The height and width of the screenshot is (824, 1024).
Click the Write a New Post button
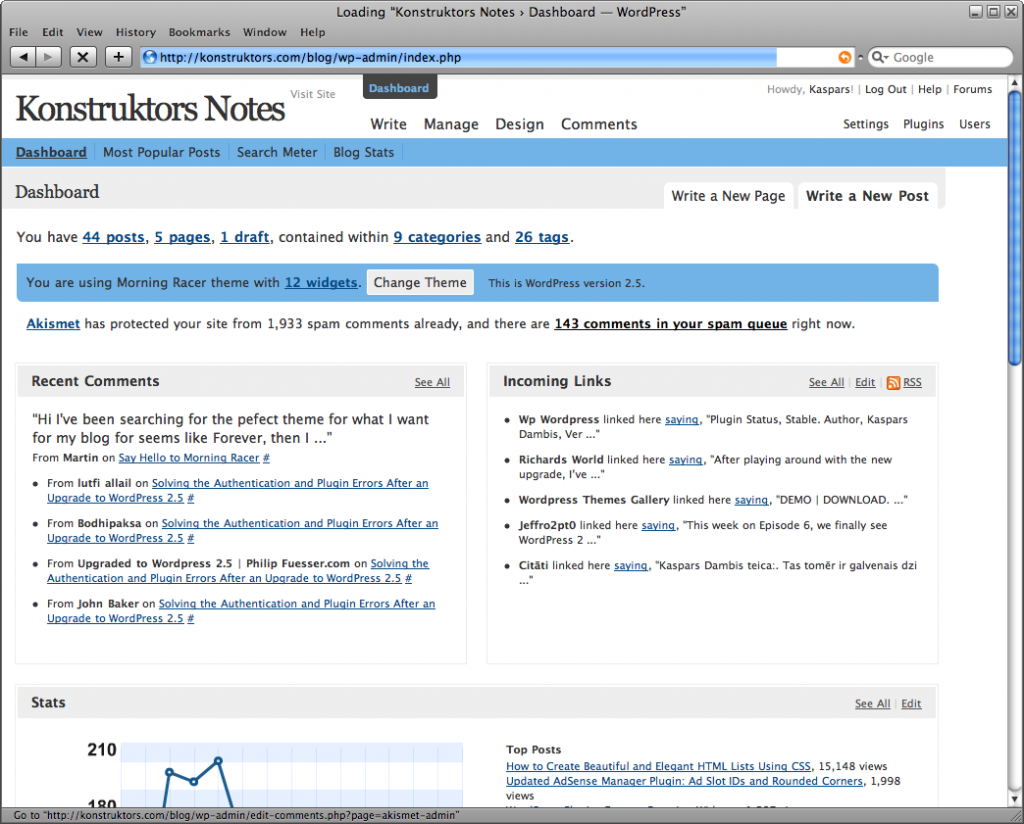coord(867,196)
